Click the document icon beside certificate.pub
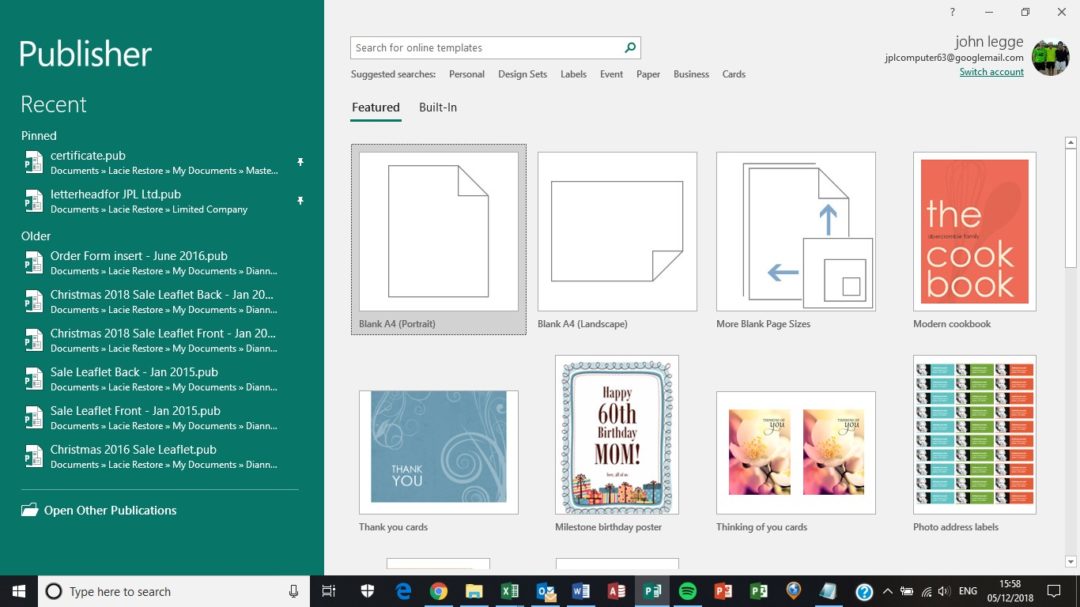The image size is (1080, 607). click(32, 162)
